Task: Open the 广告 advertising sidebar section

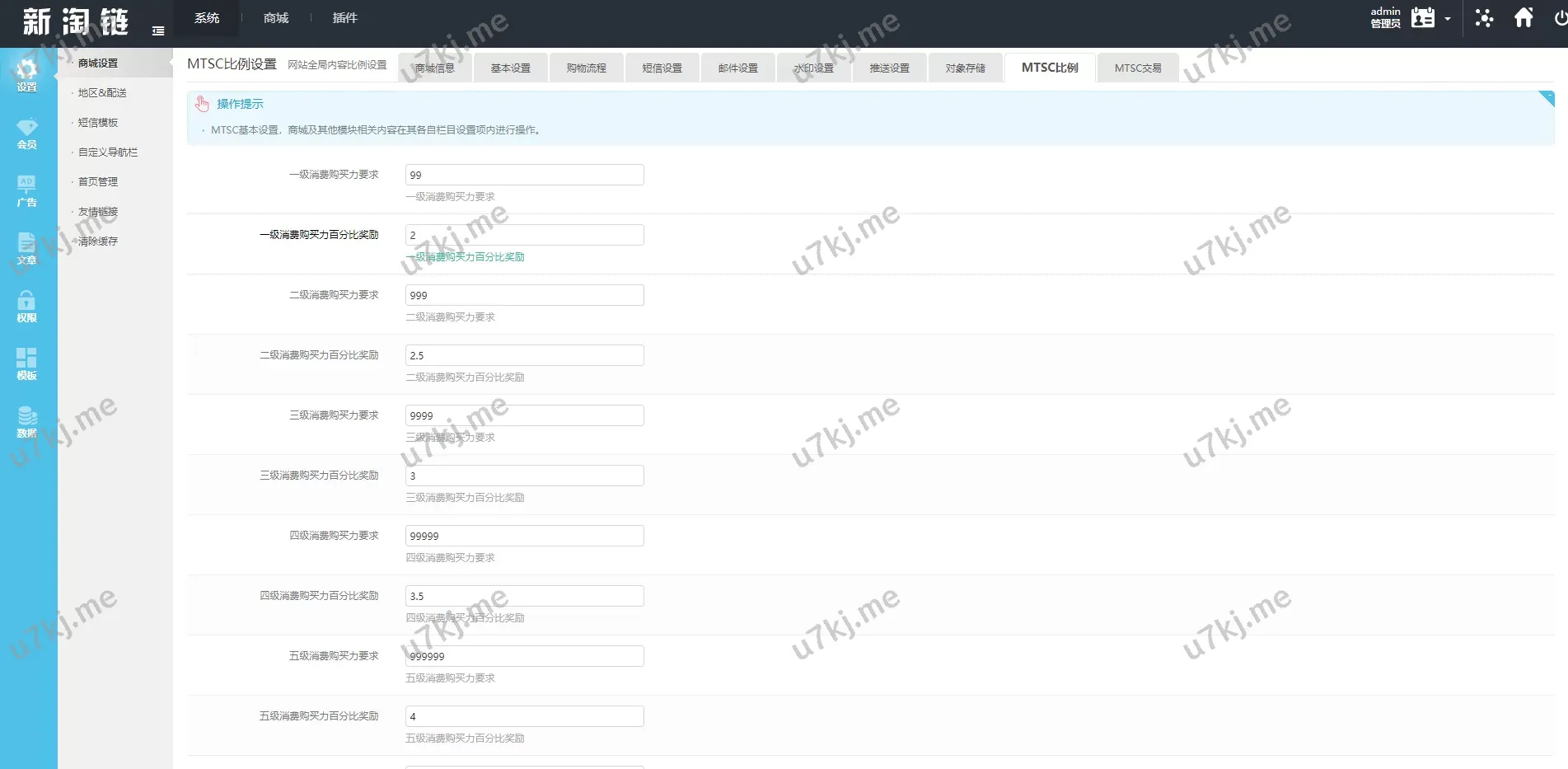Action: pyautogui.click(x=27, y=190)
